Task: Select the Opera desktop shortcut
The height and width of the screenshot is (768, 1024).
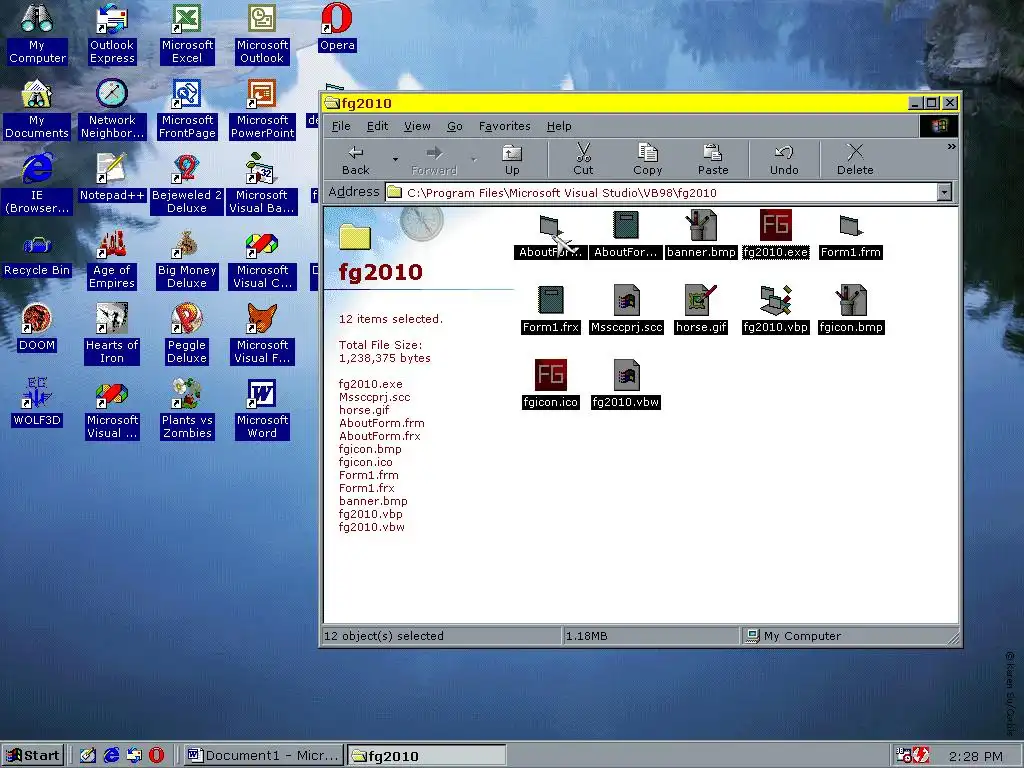Action: [x=336, y=18]
